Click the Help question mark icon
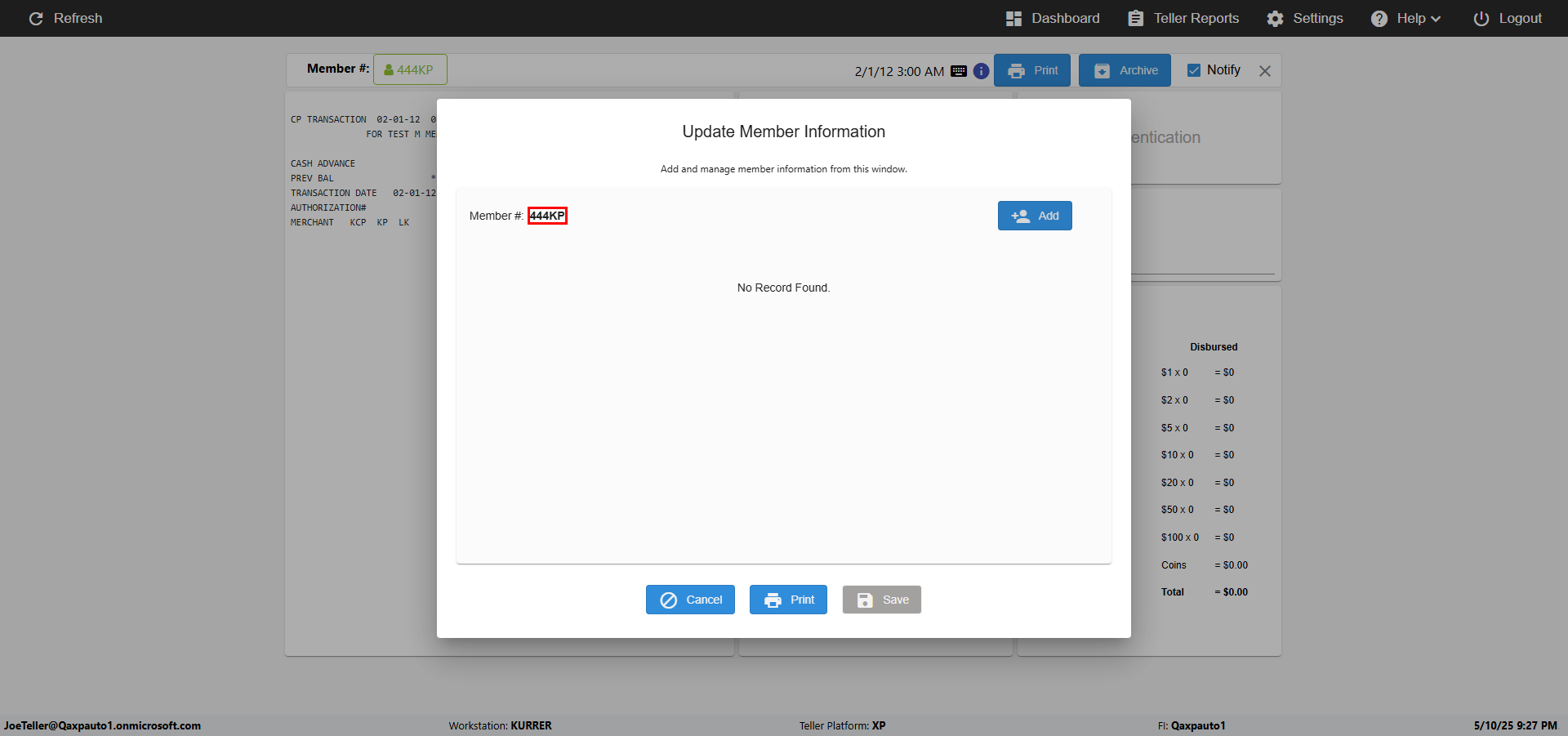 point(1379,18)
